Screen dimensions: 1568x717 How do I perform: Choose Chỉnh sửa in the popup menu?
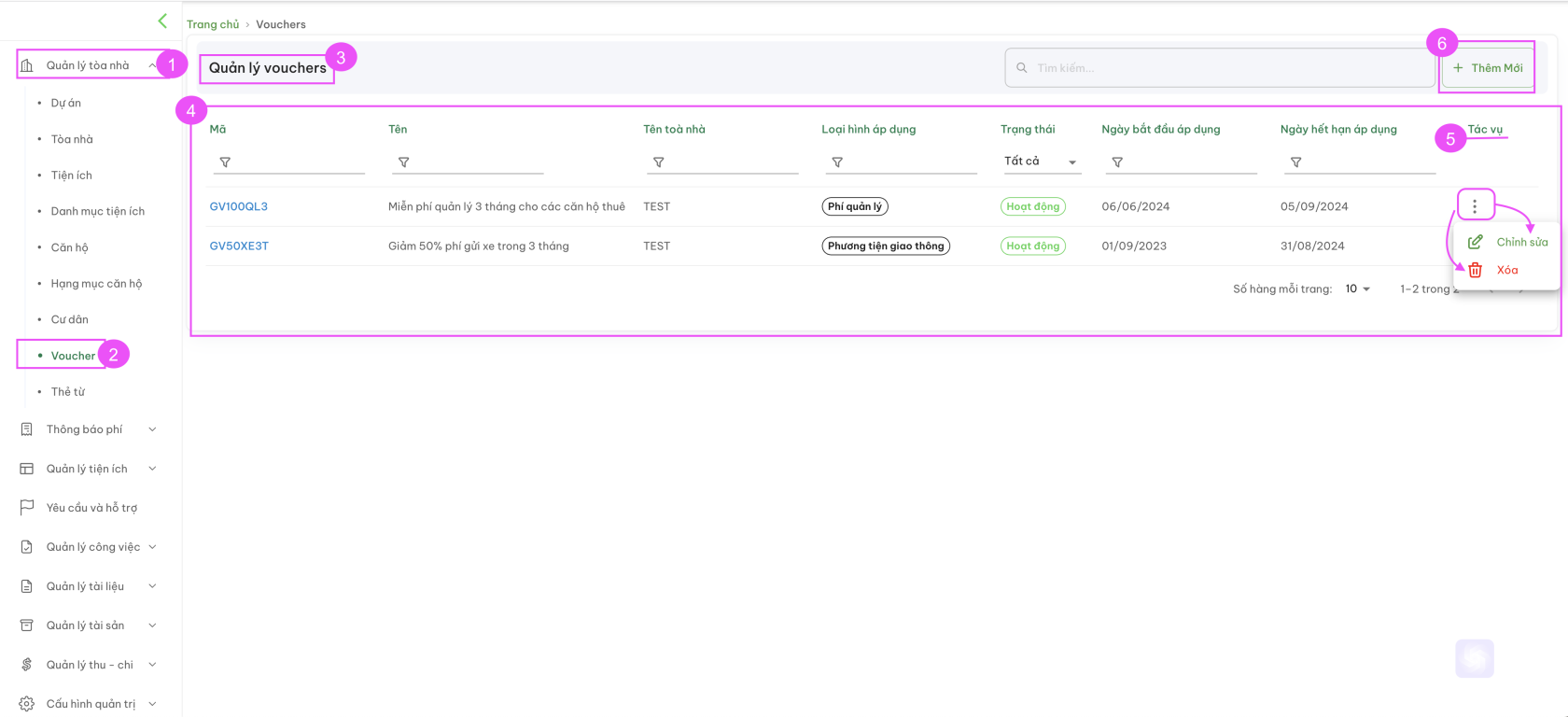[1521, 242]
